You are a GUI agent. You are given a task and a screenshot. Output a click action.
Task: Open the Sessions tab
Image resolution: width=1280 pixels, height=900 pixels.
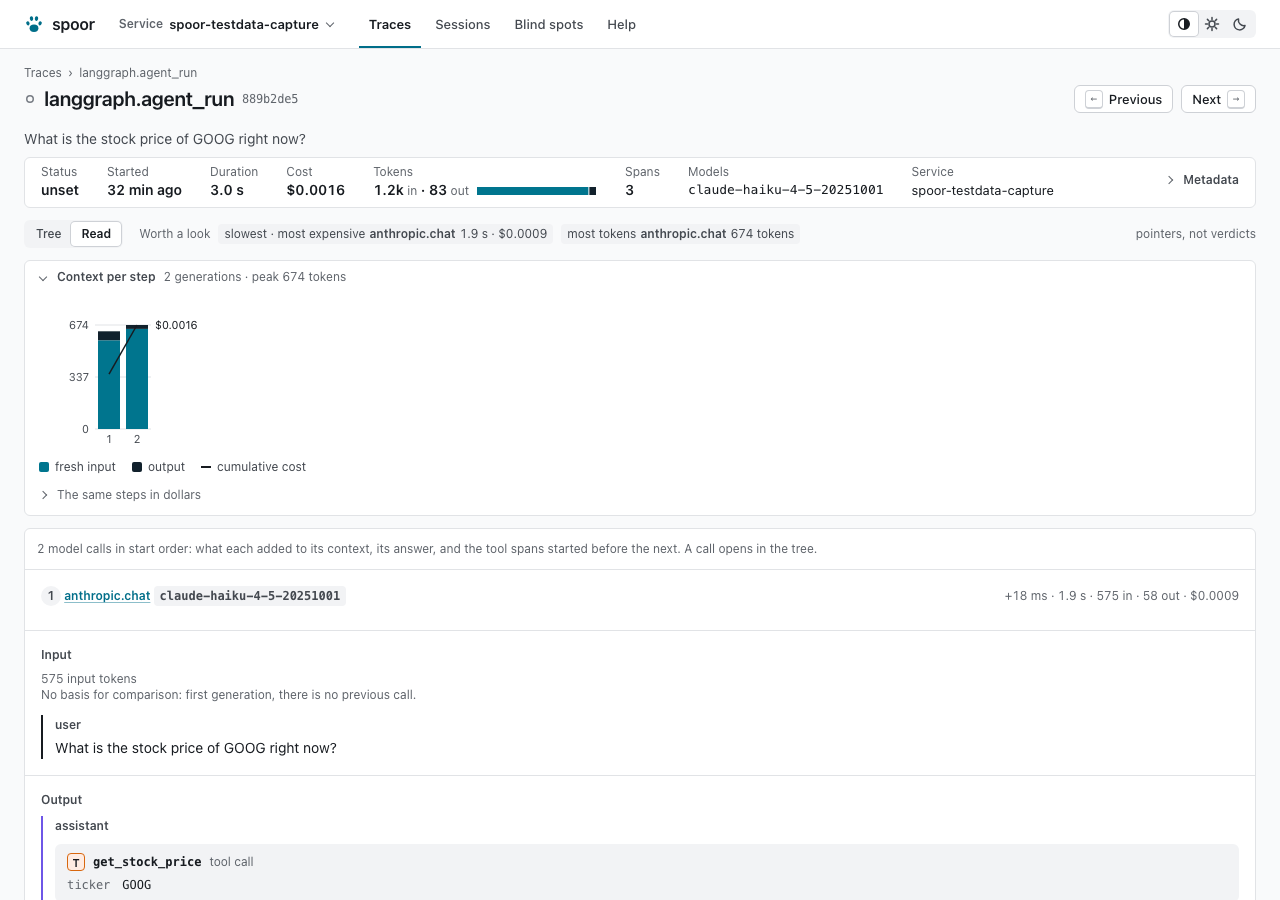tap(463, 24)
